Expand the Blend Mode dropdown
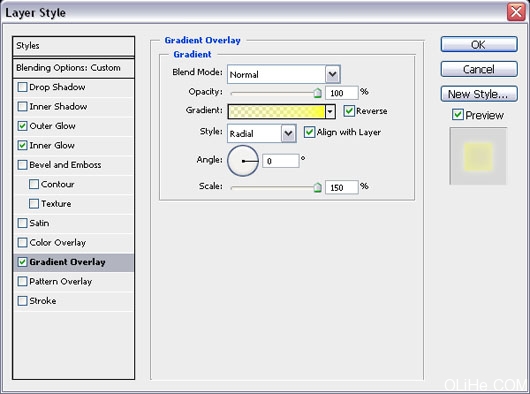 pyautogui.click(x=333, y=74)
